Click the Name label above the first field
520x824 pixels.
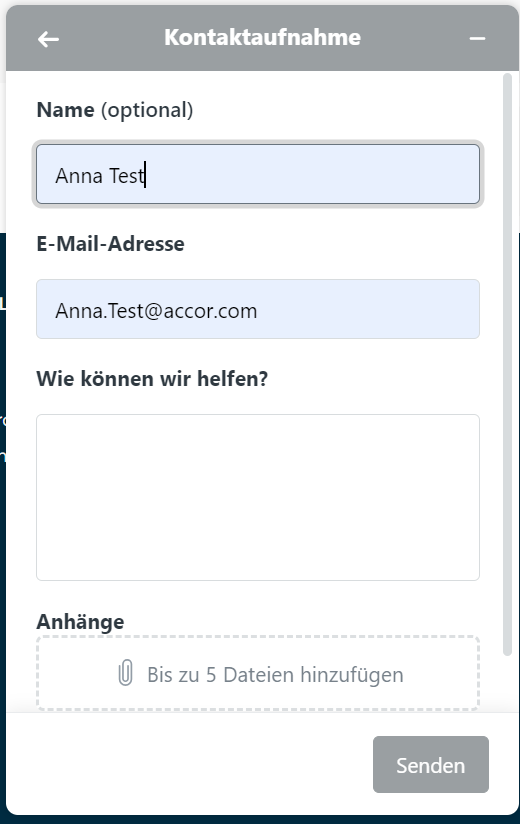(x=66, y=110)
